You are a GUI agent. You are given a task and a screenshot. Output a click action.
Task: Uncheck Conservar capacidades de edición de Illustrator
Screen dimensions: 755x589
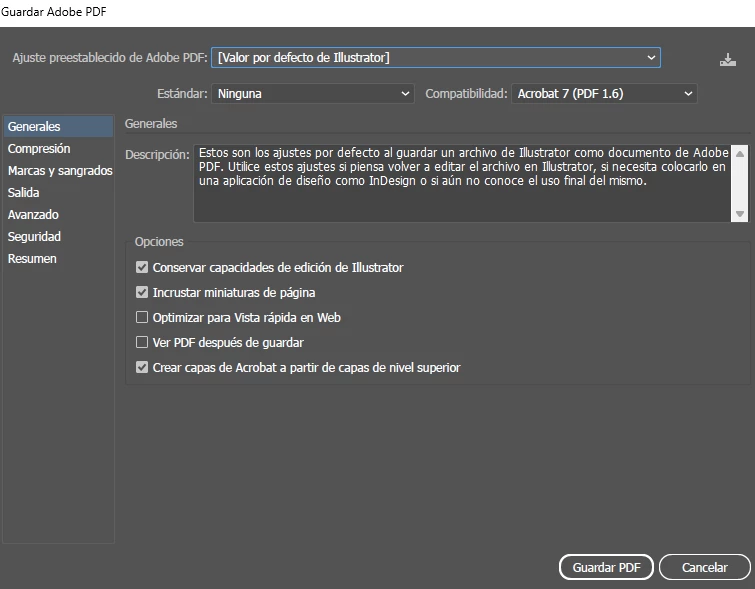(142, 267)
